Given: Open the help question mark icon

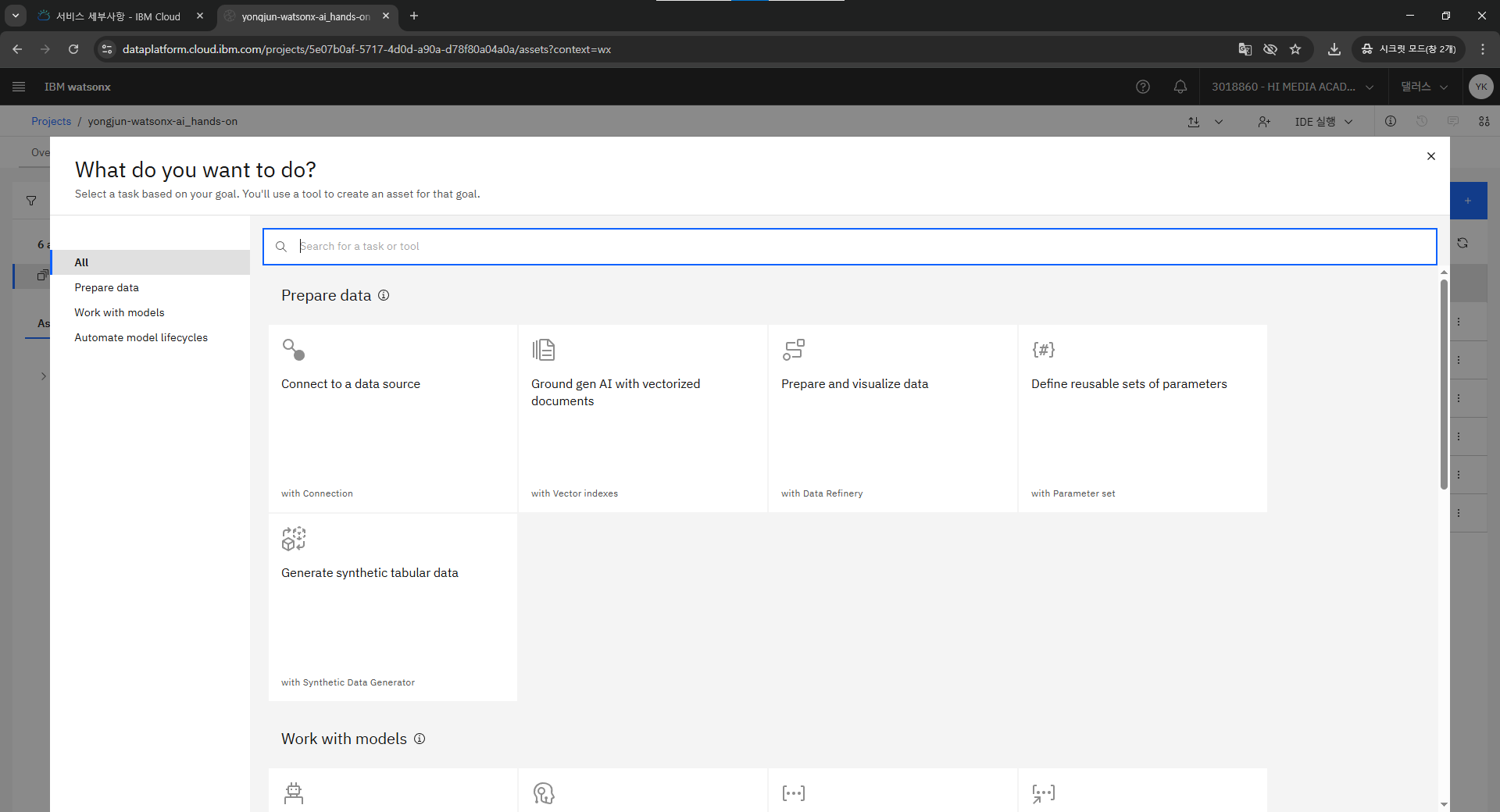Looking at the screenshot, I should pyautogui.click(x=1143, y=87).
